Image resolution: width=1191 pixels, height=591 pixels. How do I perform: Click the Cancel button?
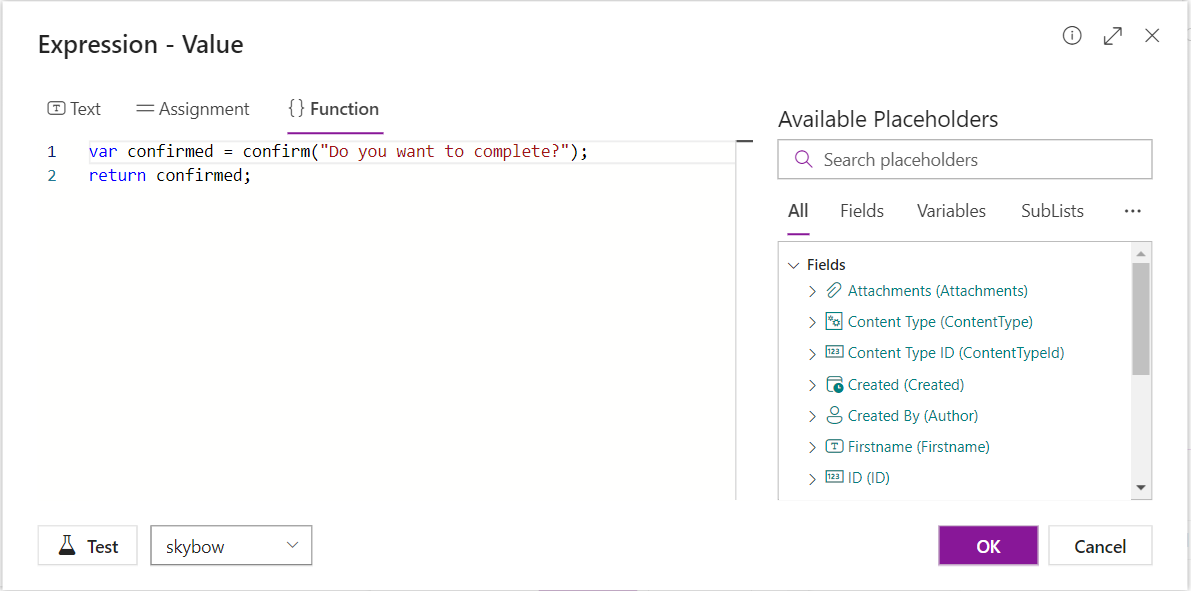(1100, 545)
